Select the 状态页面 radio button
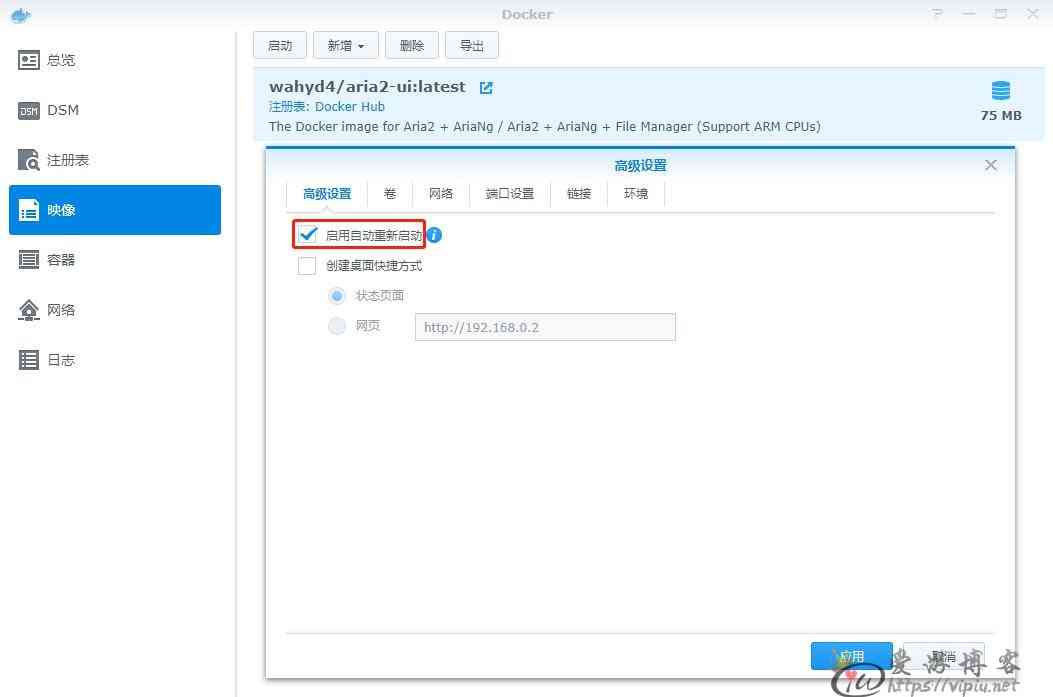Viewport: 1053px width, 697px height. pos(337,296)
